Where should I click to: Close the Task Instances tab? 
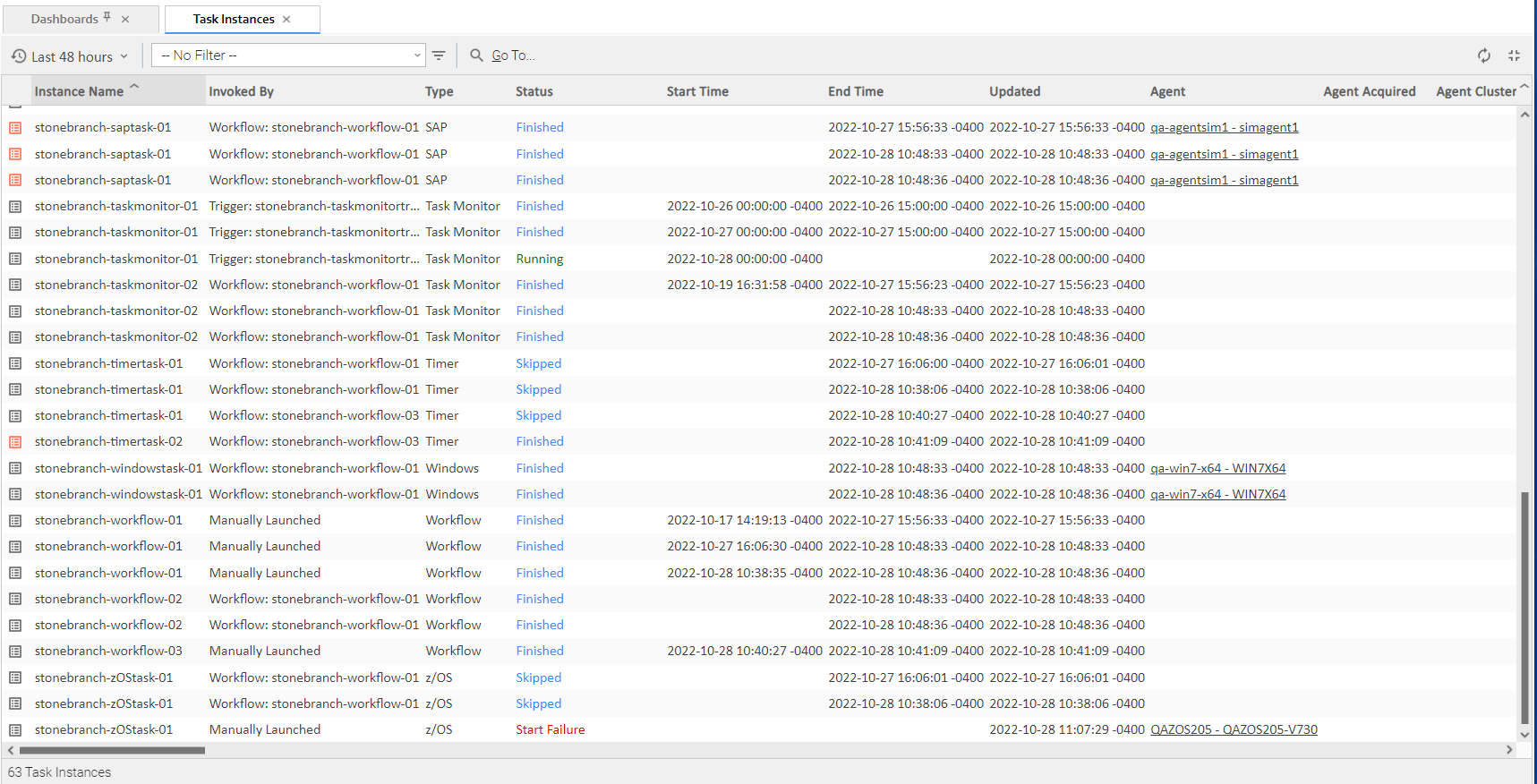[286, 19]
